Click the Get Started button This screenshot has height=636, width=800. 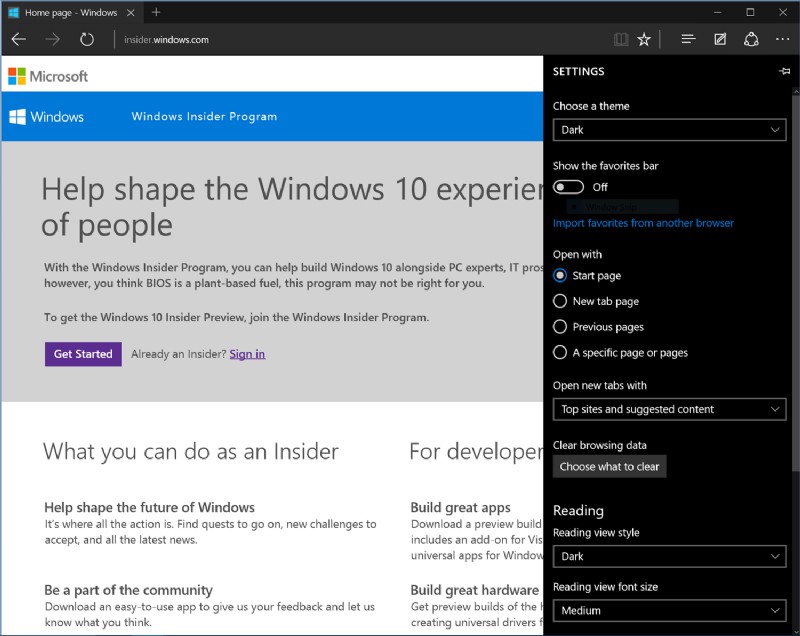tap(82, 354)
